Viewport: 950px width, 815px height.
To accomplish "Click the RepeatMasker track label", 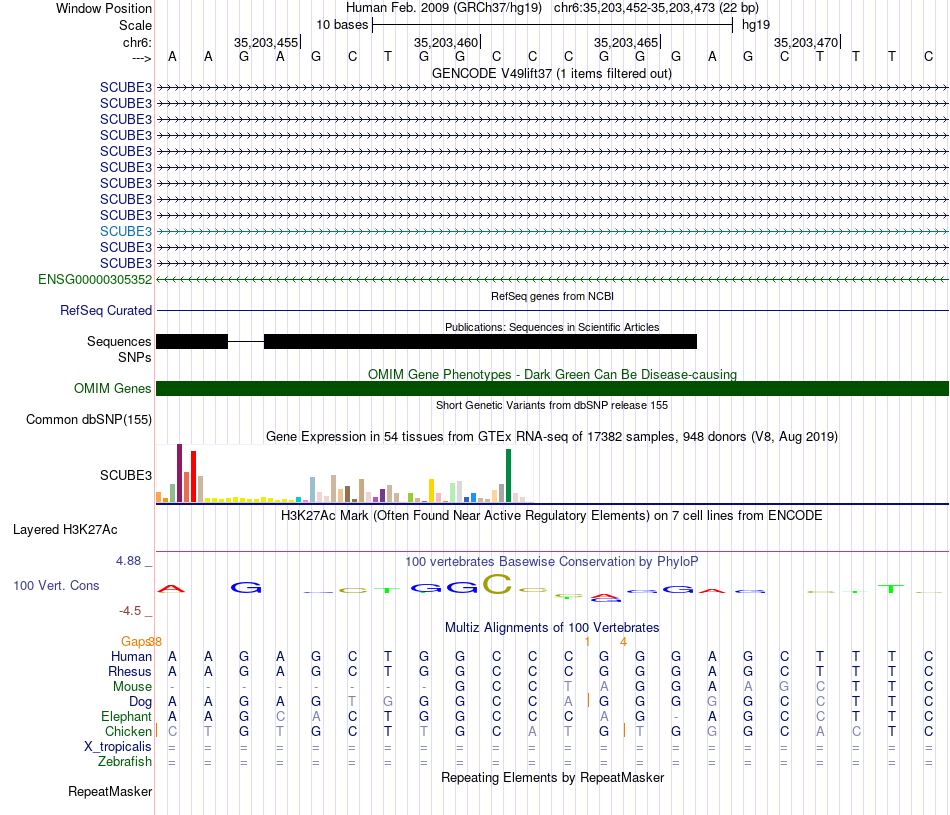I will click(110, 791).
